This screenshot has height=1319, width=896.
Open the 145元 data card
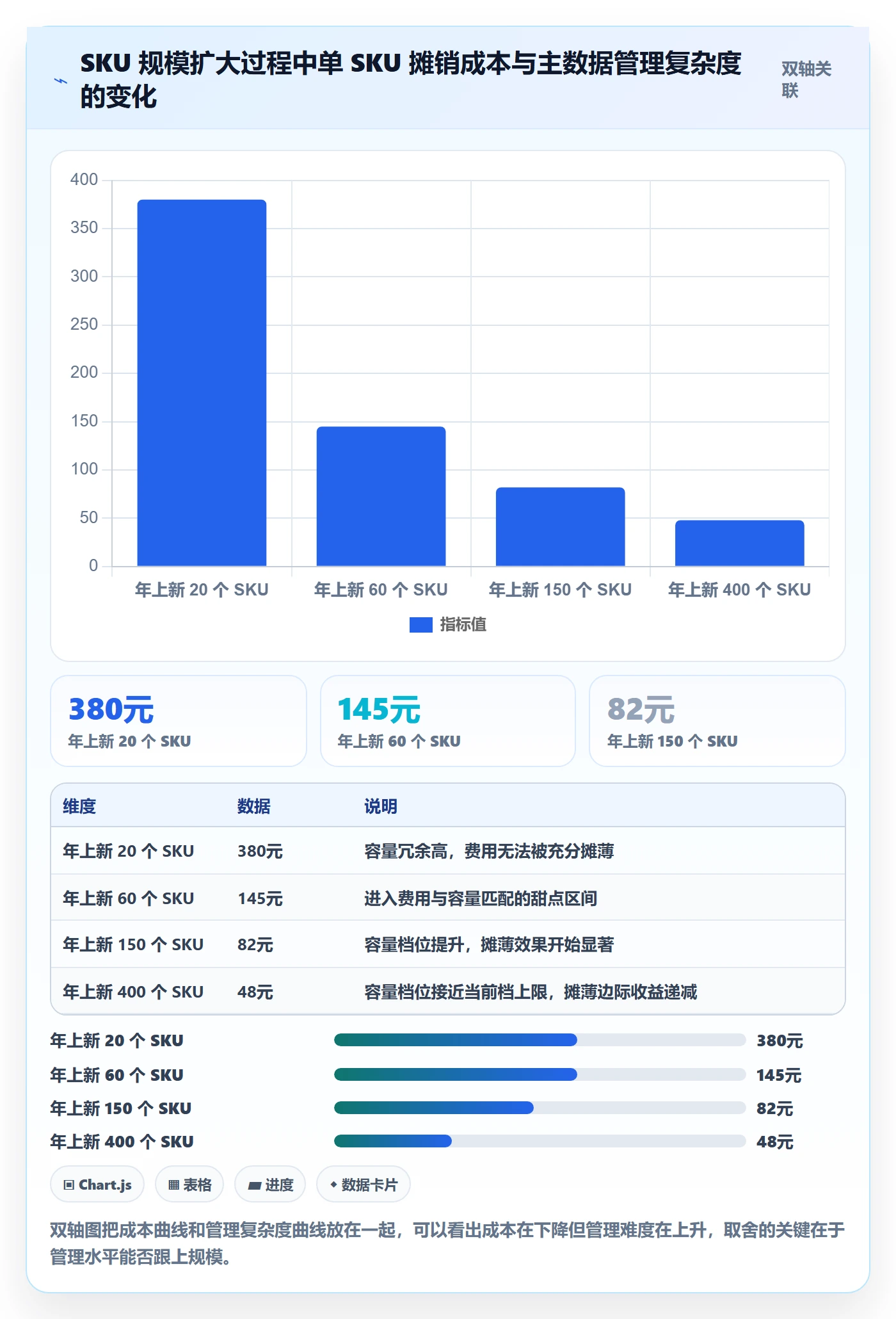448,721
